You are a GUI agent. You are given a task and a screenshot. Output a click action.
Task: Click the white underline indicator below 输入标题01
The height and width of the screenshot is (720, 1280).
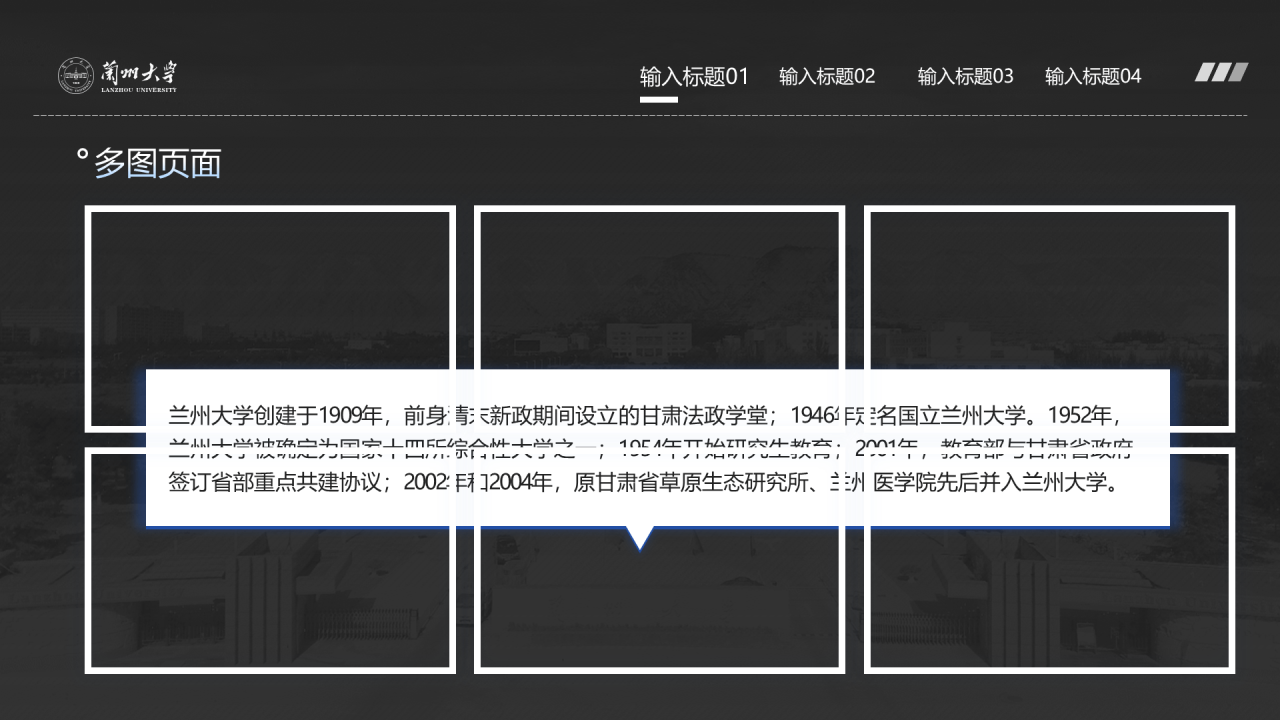[x=657, y=101]
